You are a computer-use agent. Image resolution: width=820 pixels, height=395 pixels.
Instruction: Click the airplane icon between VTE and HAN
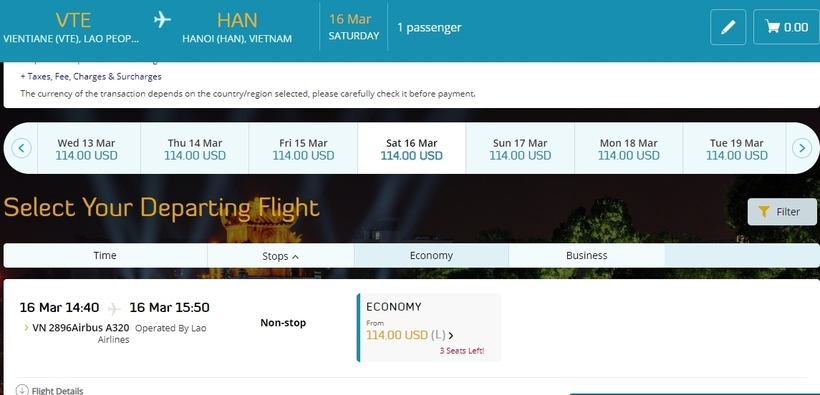coord(163,20)
